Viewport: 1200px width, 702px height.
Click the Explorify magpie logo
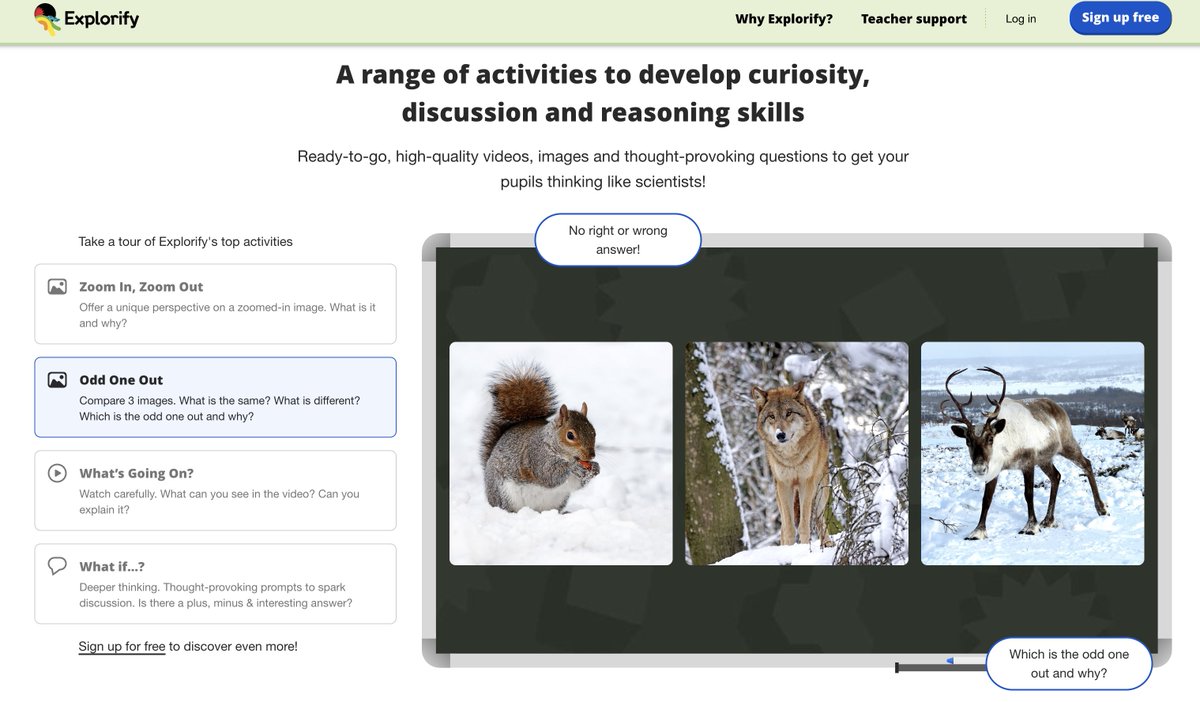click(45, 18)
